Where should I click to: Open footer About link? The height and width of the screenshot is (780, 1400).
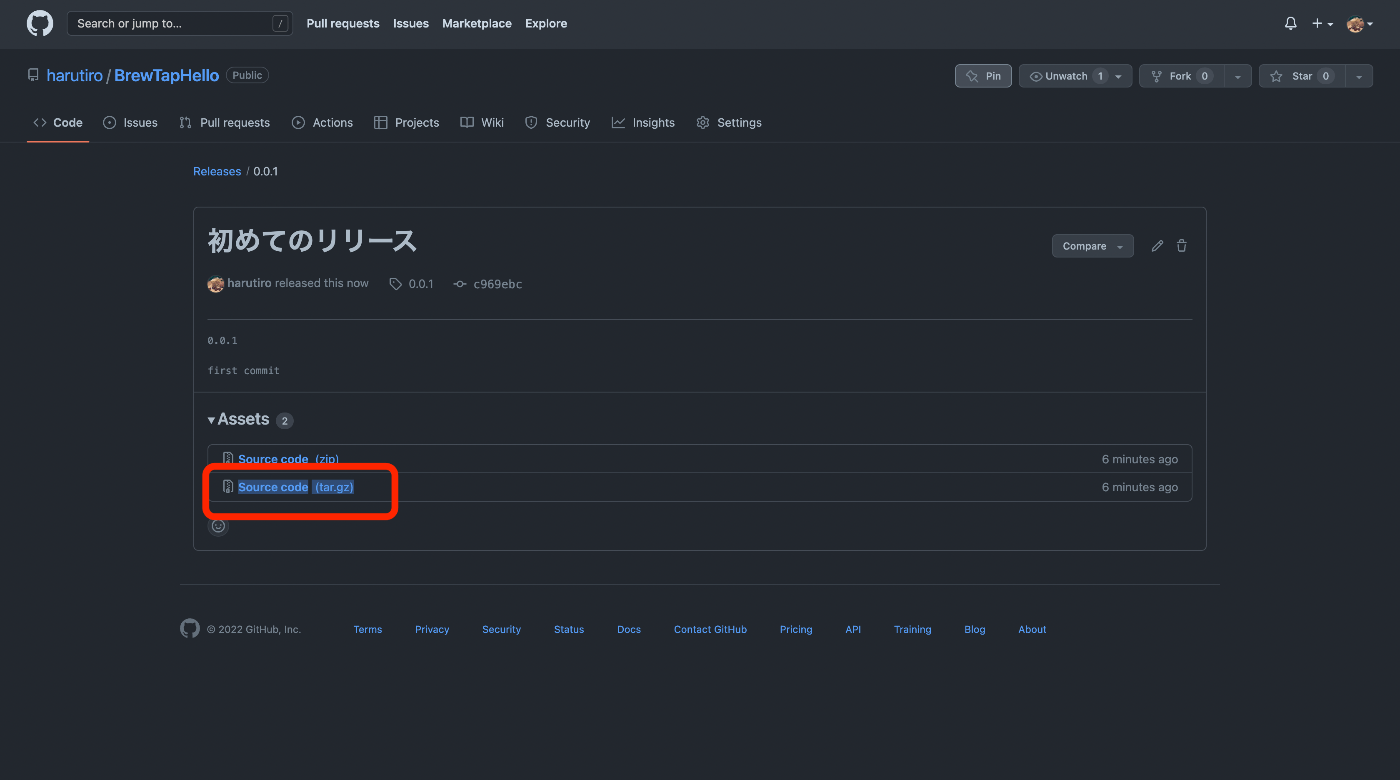pos(1032,630)
